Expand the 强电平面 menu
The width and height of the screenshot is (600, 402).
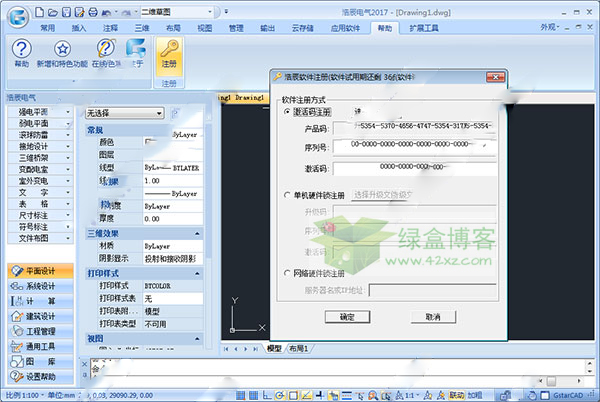[40, 112]
